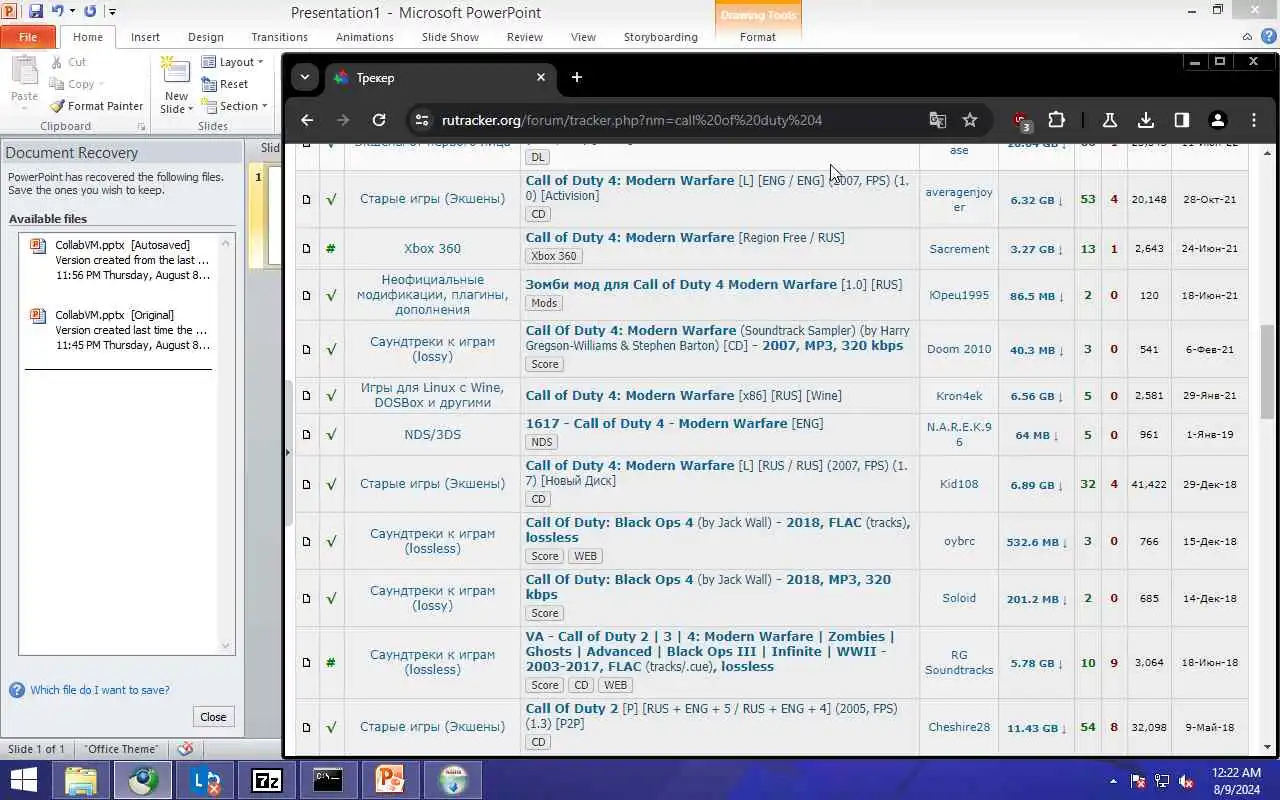1280x800 pixels.
Task: Open Customize Quick Access Toolbar dropdown
Action: click(x=112, y=12)
